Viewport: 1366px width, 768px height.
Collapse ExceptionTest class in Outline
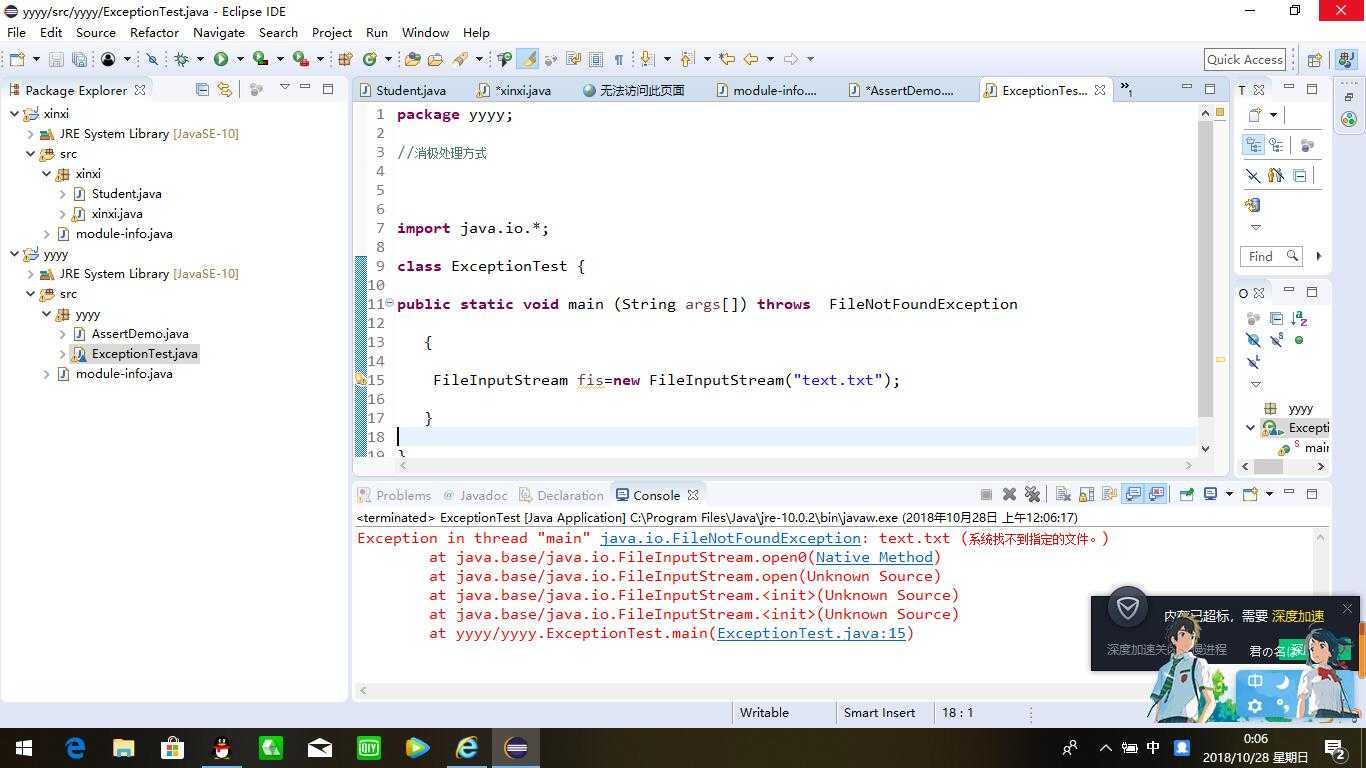1250,428
